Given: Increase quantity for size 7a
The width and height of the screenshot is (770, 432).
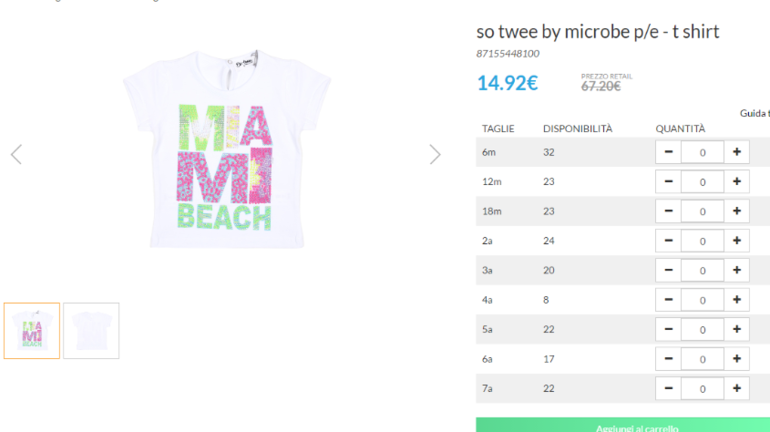Looking at the screenshot, I should click(x=736, y=388).
